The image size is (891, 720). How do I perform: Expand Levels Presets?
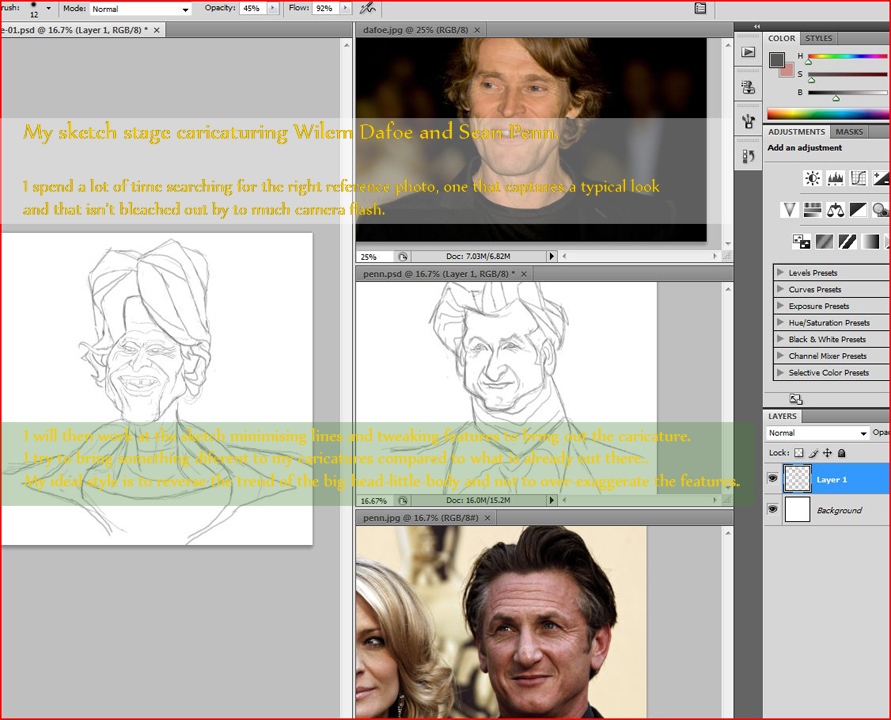(x=780, y=273)
